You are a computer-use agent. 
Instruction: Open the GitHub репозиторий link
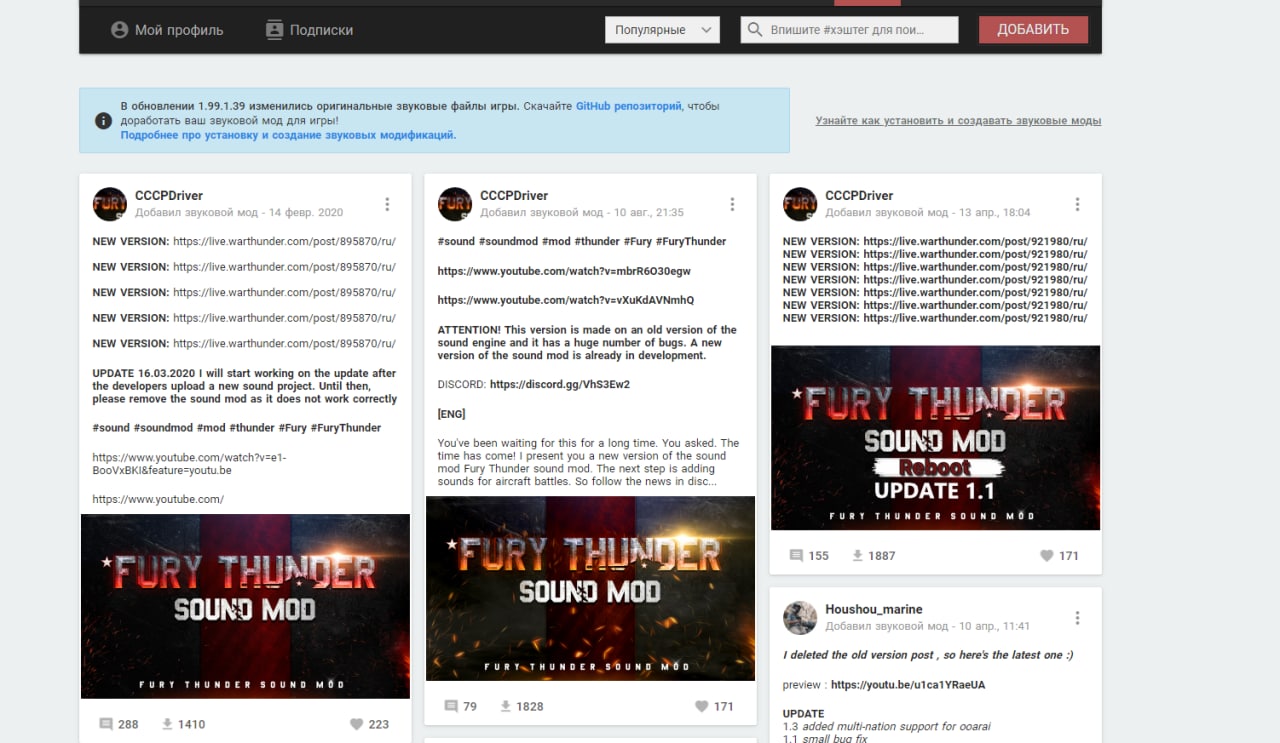(629, 106)
